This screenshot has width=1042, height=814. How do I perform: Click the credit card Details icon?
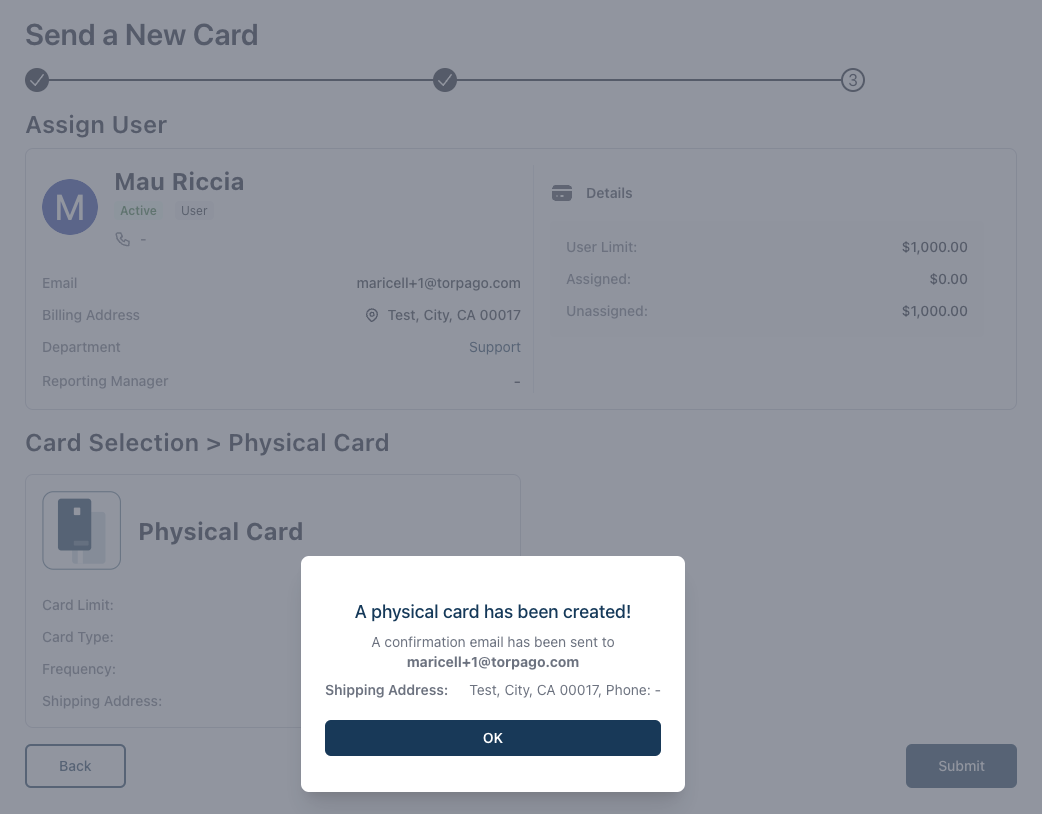(x=562, y=193)
